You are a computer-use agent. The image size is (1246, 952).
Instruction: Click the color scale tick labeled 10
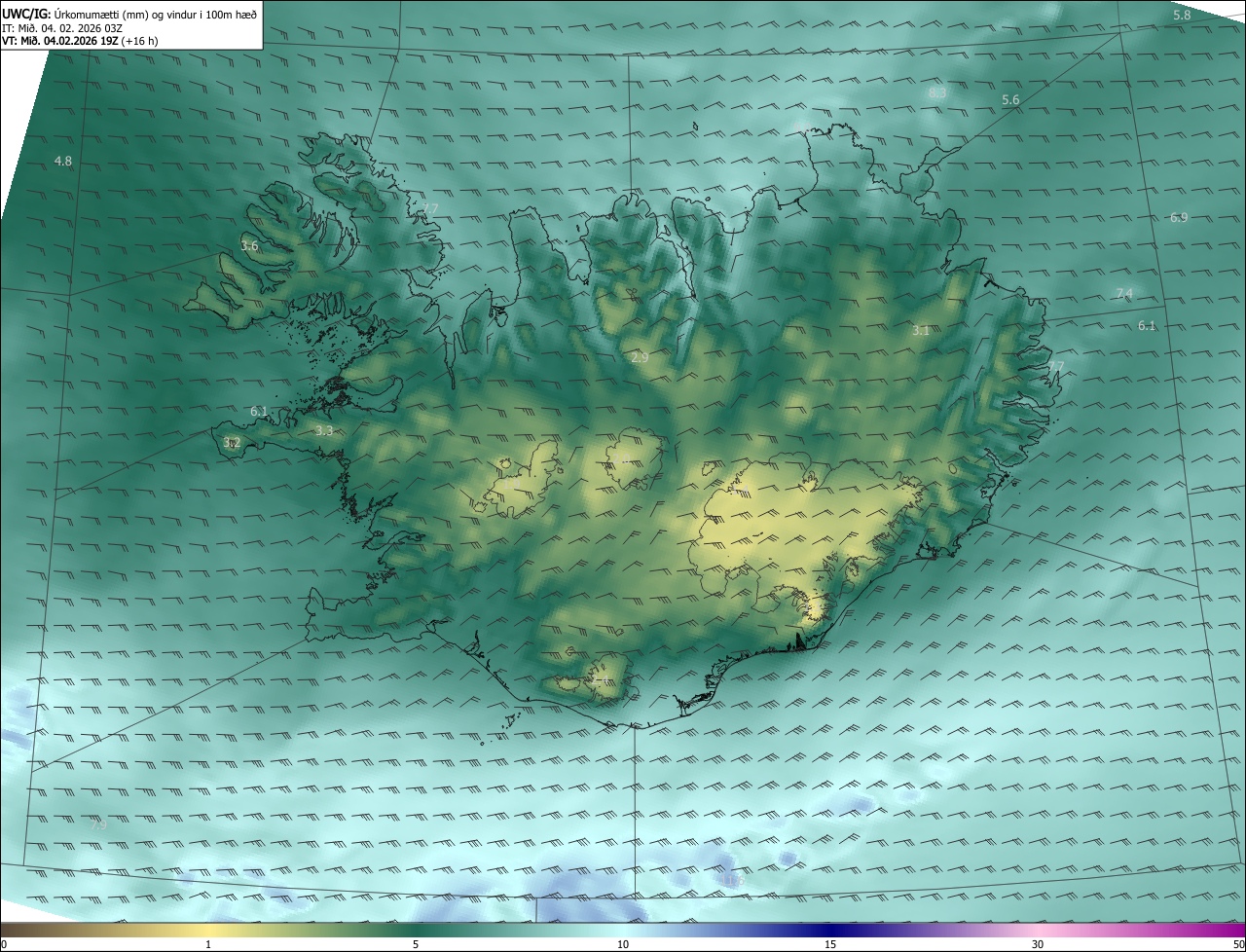[623, 944]
